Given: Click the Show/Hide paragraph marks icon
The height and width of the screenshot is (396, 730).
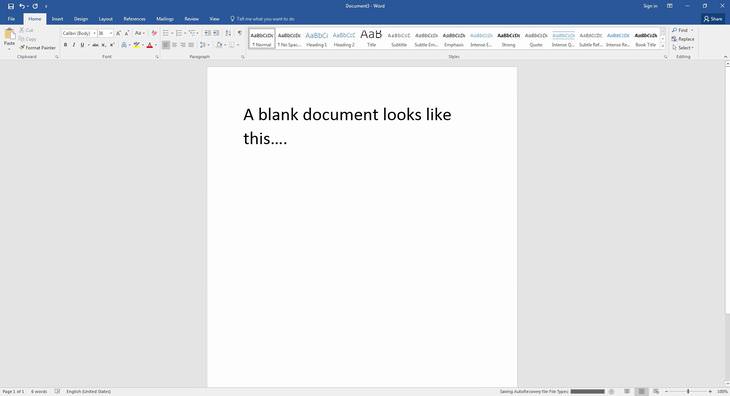Looking at the screenshot, I should click(240, 33).
